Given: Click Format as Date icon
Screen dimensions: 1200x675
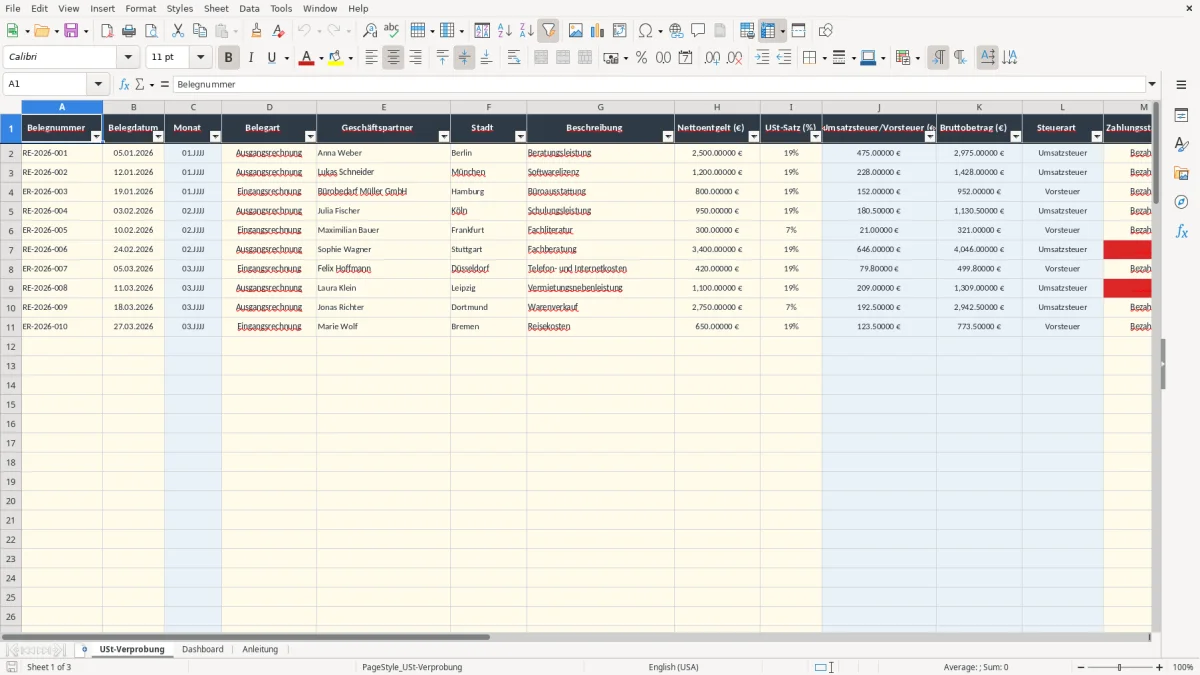Looking at the screenshot, I should tap(685, 58).
